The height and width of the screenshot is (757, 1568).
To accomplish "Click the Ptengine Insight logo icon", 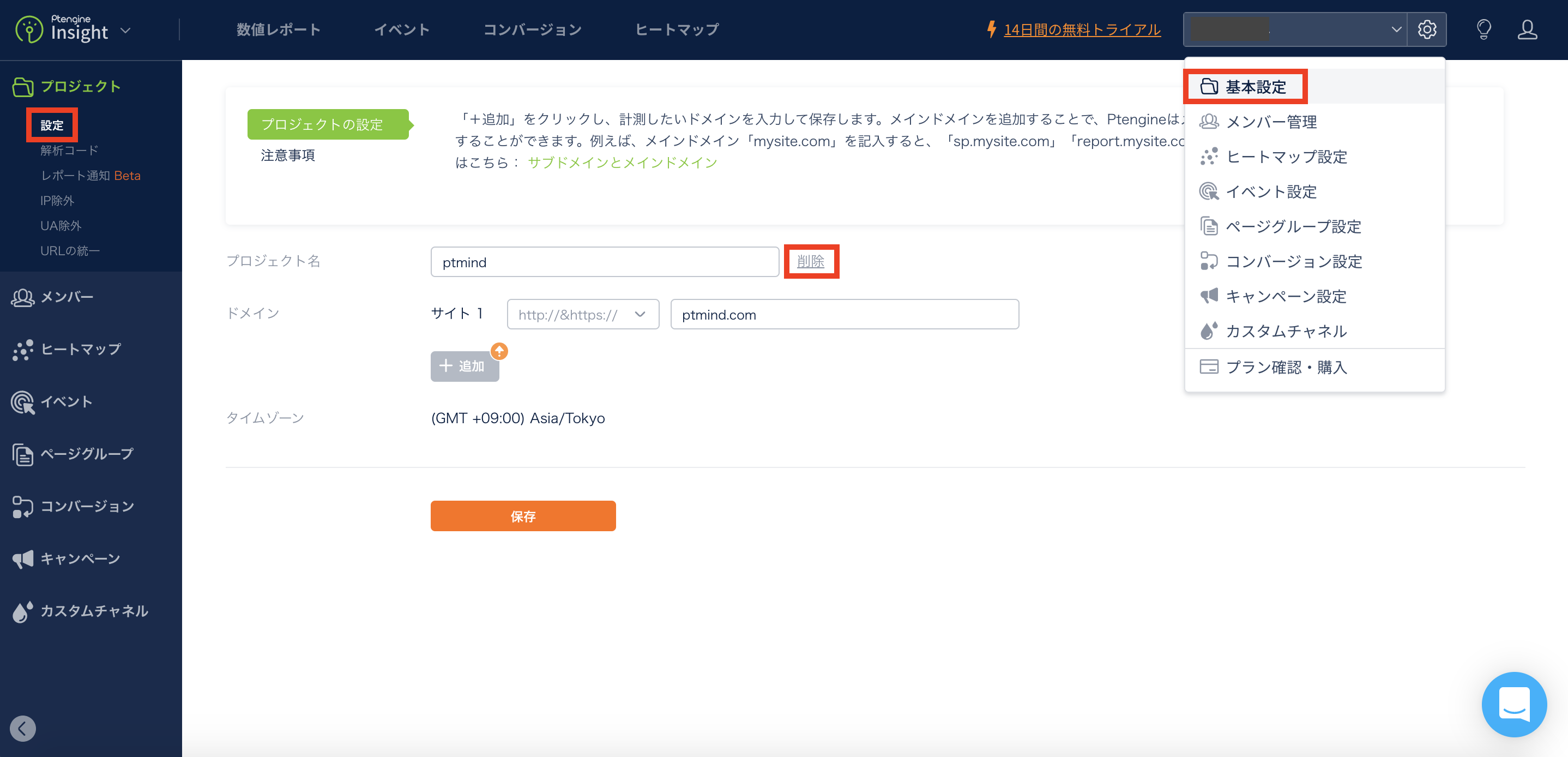I will tap(29, 30).
